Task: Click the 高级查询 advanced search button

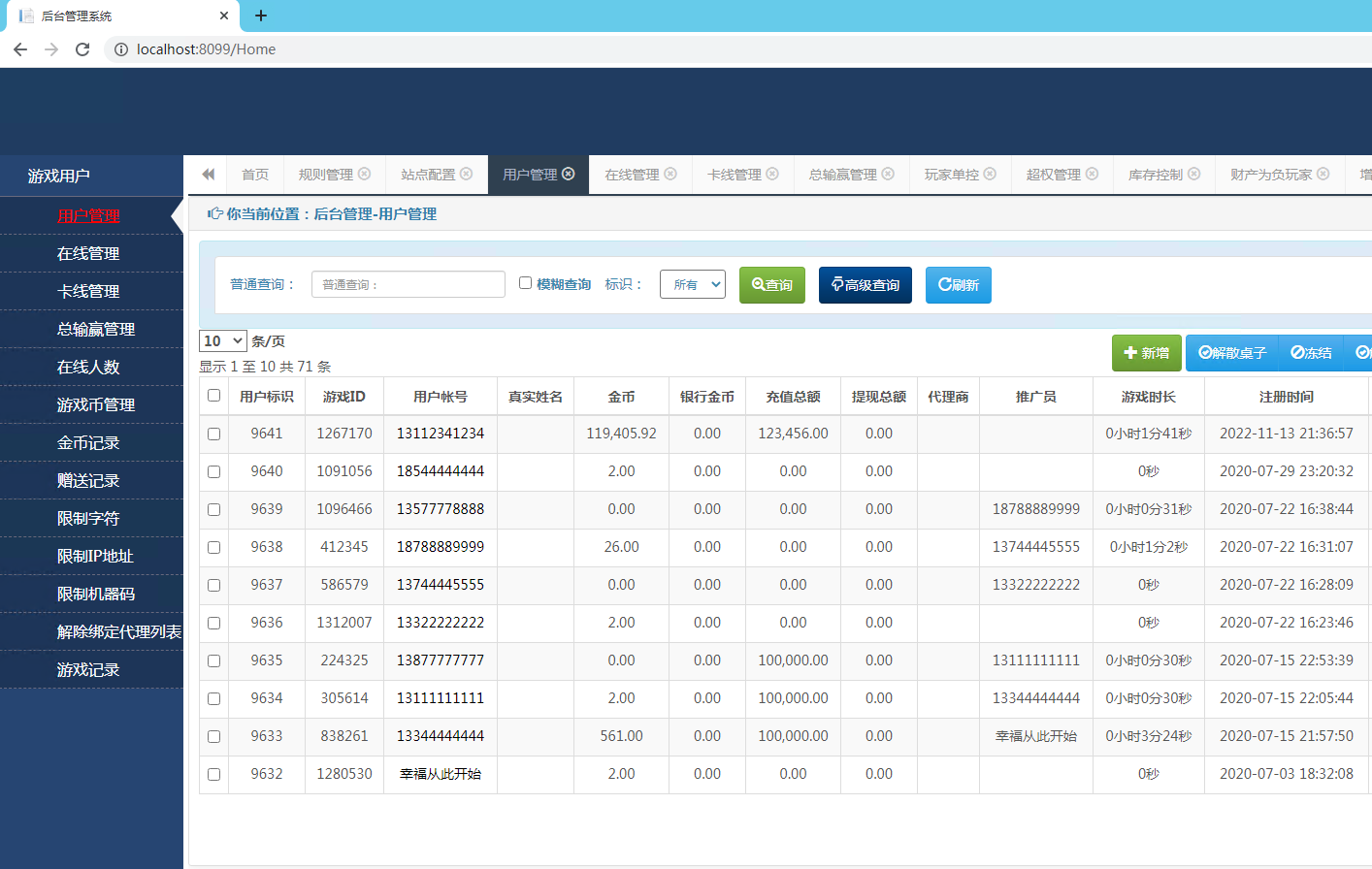Action: pos(866,285)
